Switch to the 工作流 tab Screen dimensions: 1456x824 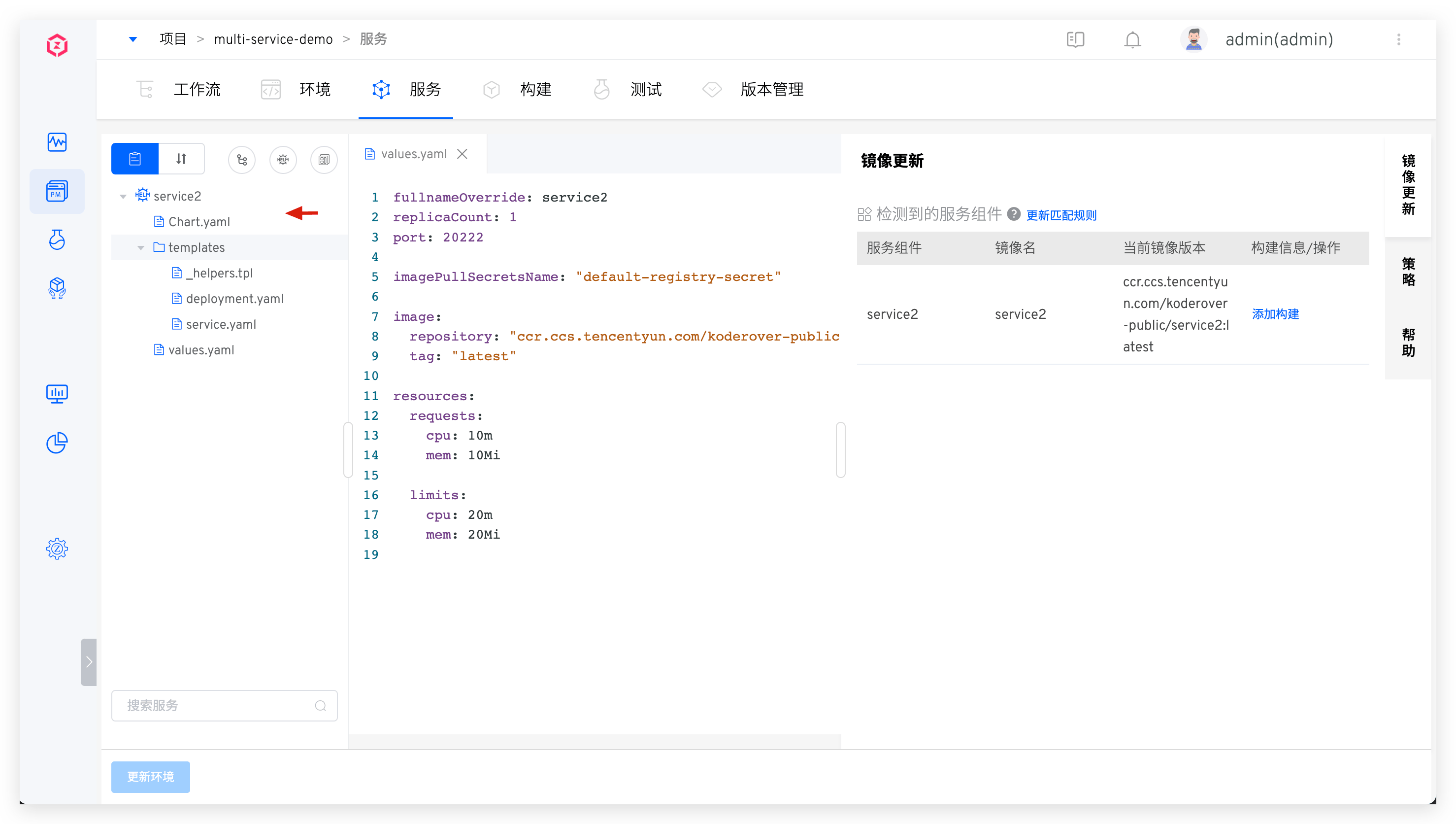tap(197, 89)
